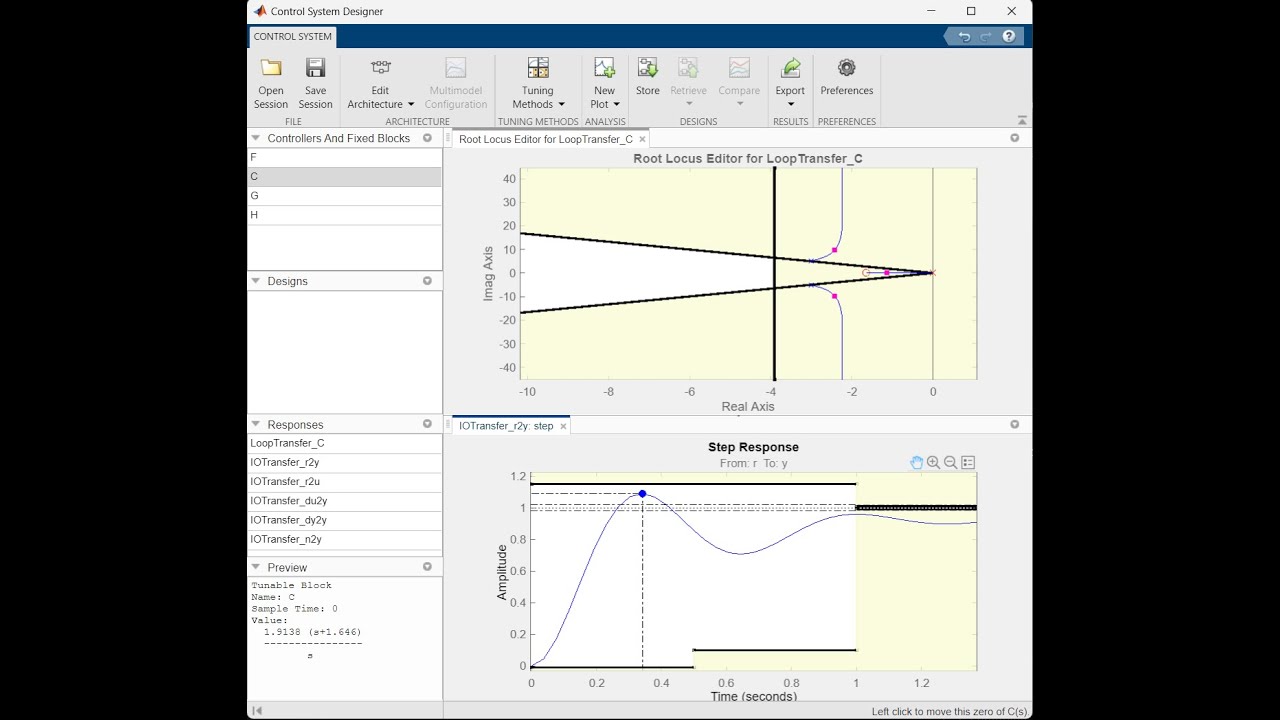Collapse the Designs panel
The image size is (1280, 720).
tap(256, 281)
